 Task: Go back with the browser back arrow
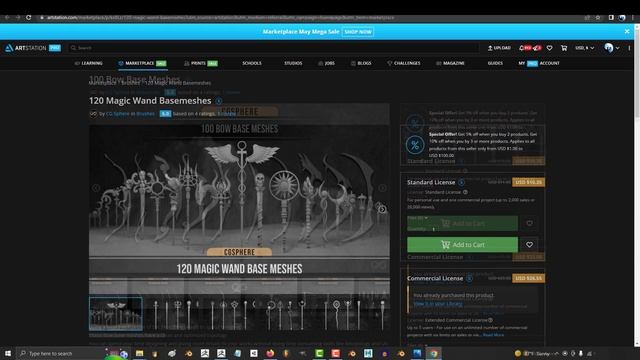click(7, 18)
